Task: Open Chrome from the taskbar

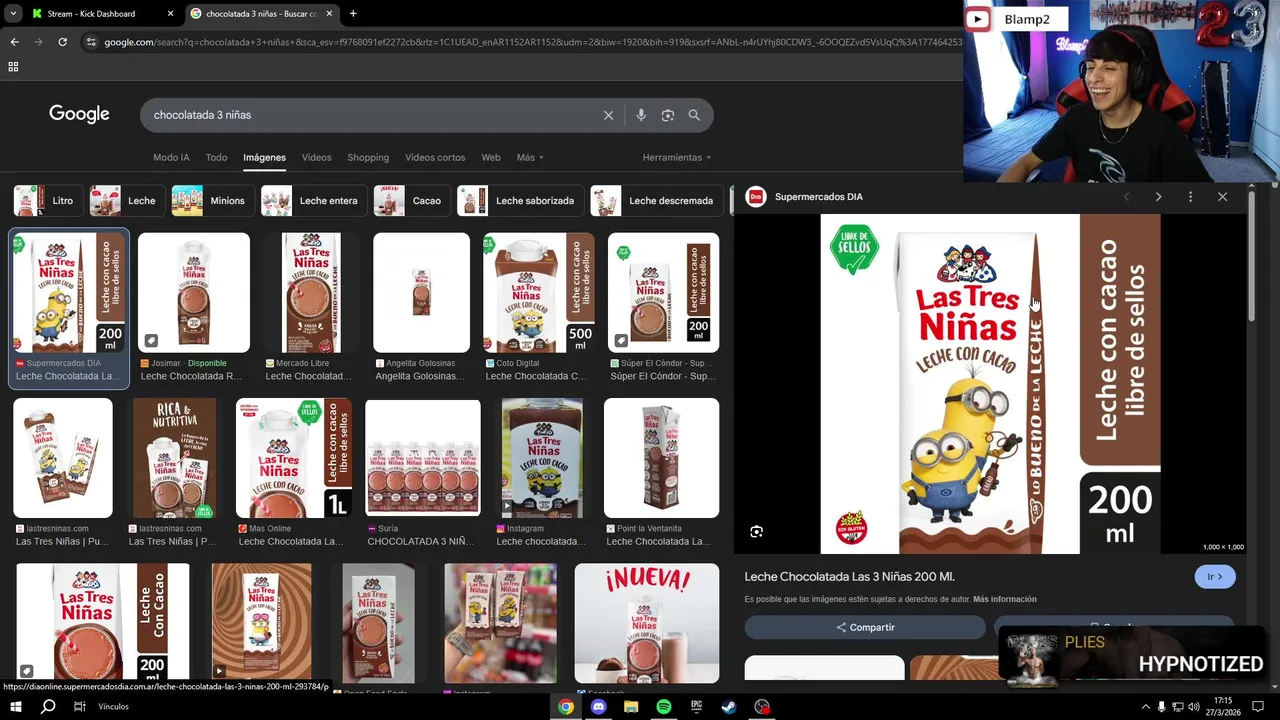Action: tap(566, 707)
